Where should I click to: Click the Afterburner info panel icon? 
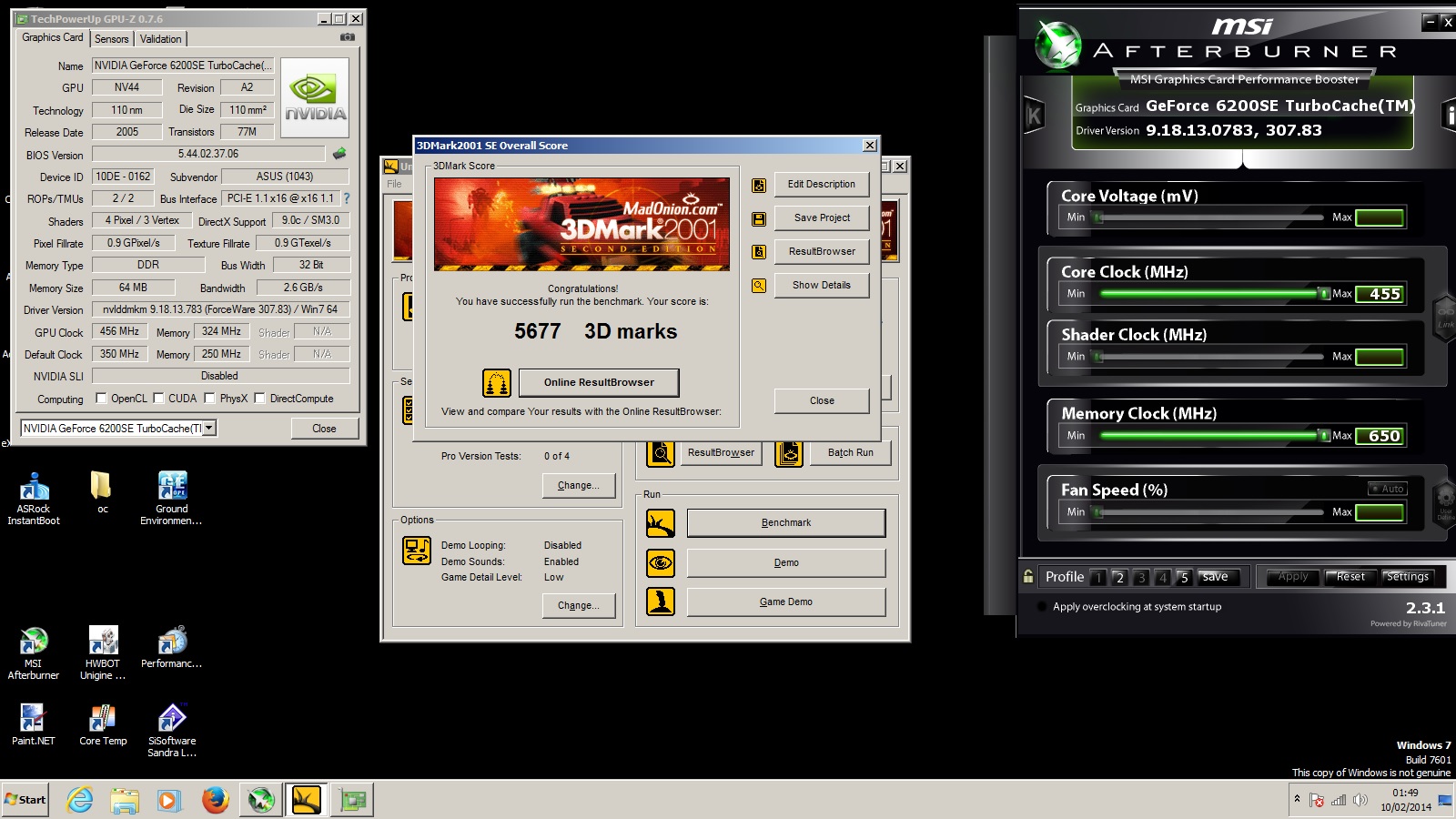(1449, 116)
